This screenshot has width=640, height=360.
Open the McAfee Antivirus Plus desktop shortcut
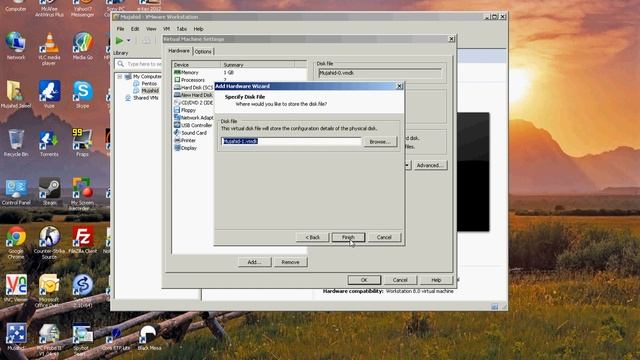49,8
